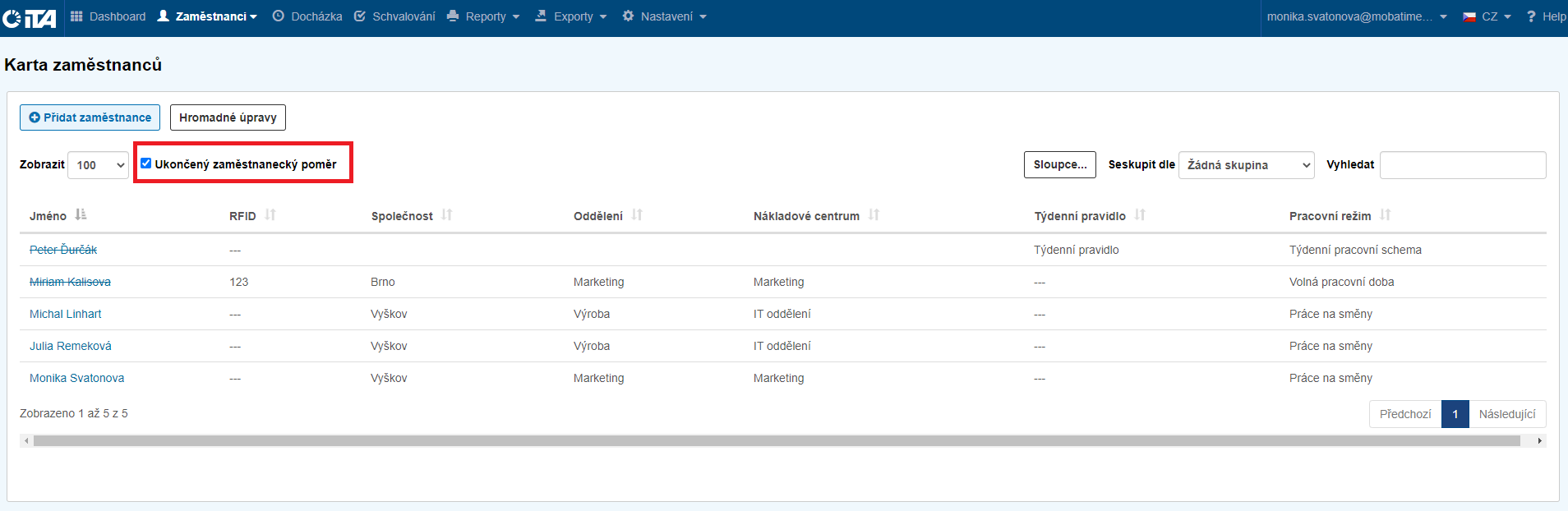Click sort arrows beside Společnost header
The width and height of the screenshot is (1568, 511).
point(447,215)
